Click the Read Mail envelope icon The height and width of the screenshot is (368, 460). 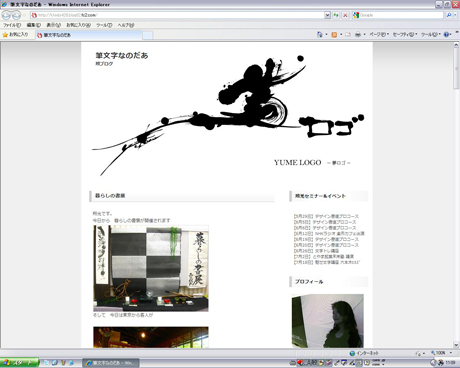tap(348, 34)
